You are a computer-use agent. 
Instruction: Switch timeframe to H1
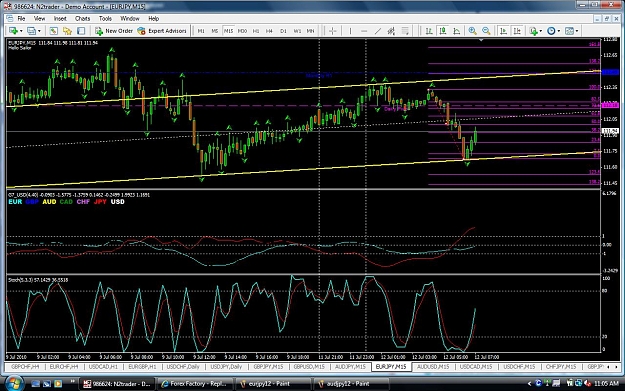point(256,31)
